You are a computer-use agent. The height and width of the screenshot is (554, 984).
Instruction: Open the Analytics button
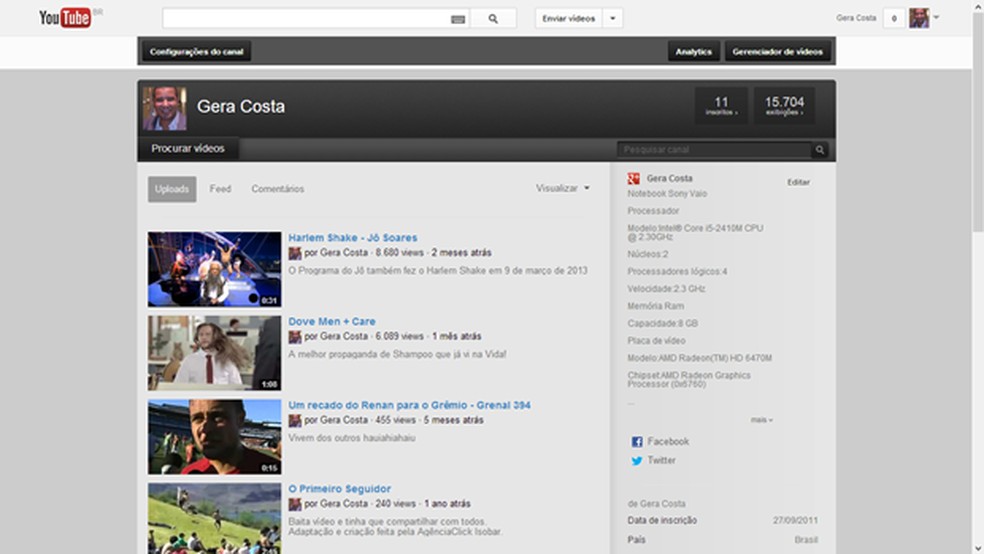694,51
